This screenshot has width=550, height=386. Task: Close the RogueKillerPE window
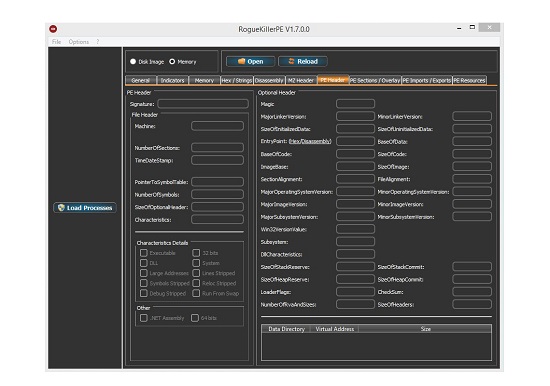[489, 27]
